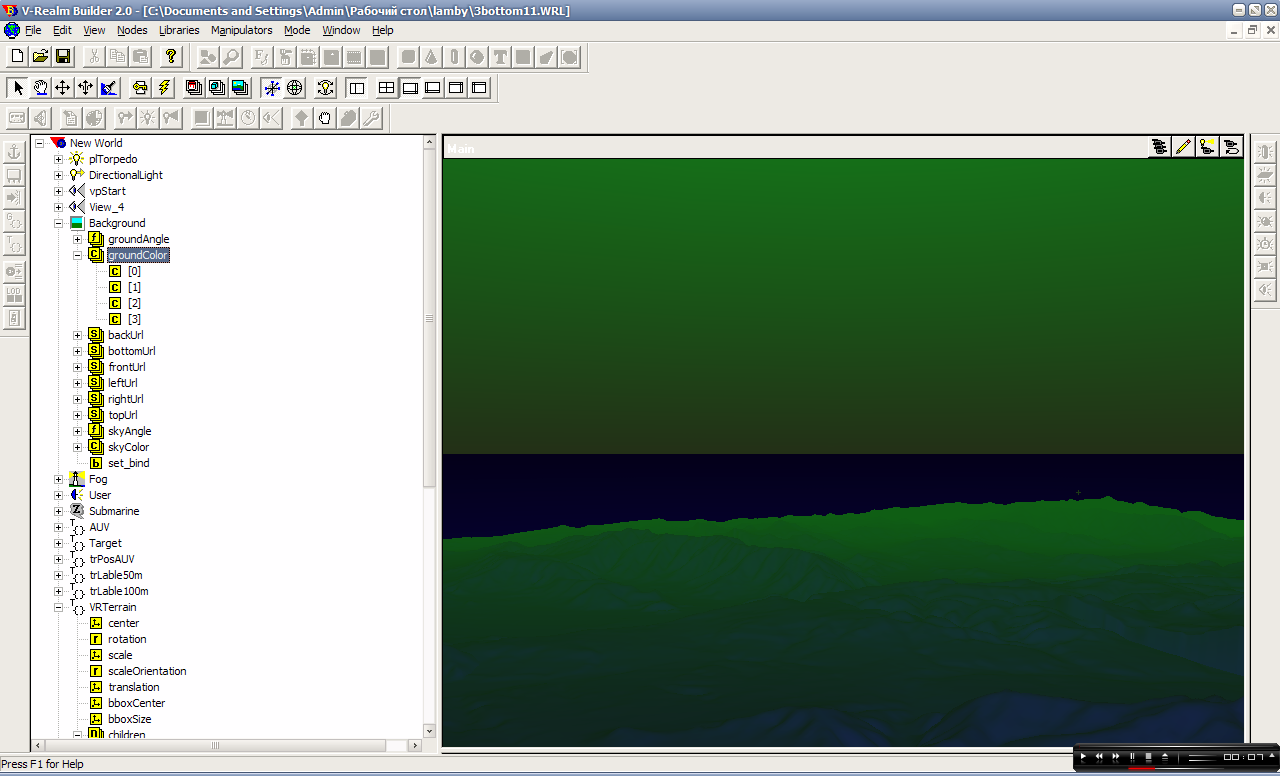Click the tree horizontal scroll right arrow
Screen dimensions: 1280x776
coord(416,745)
